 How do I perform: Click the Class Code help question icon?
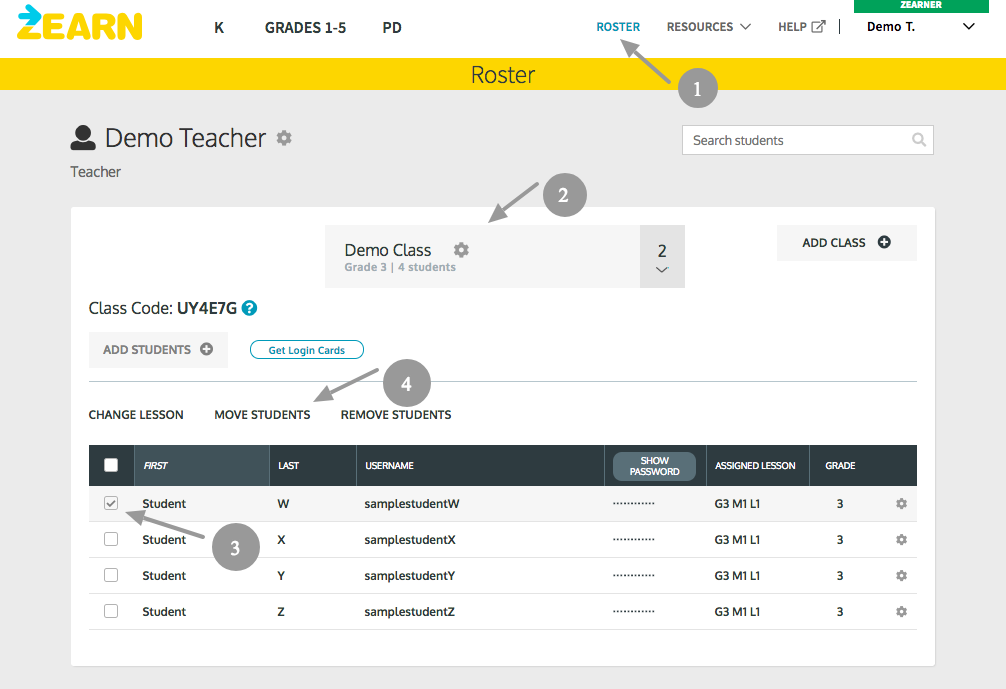pos(250,308)
